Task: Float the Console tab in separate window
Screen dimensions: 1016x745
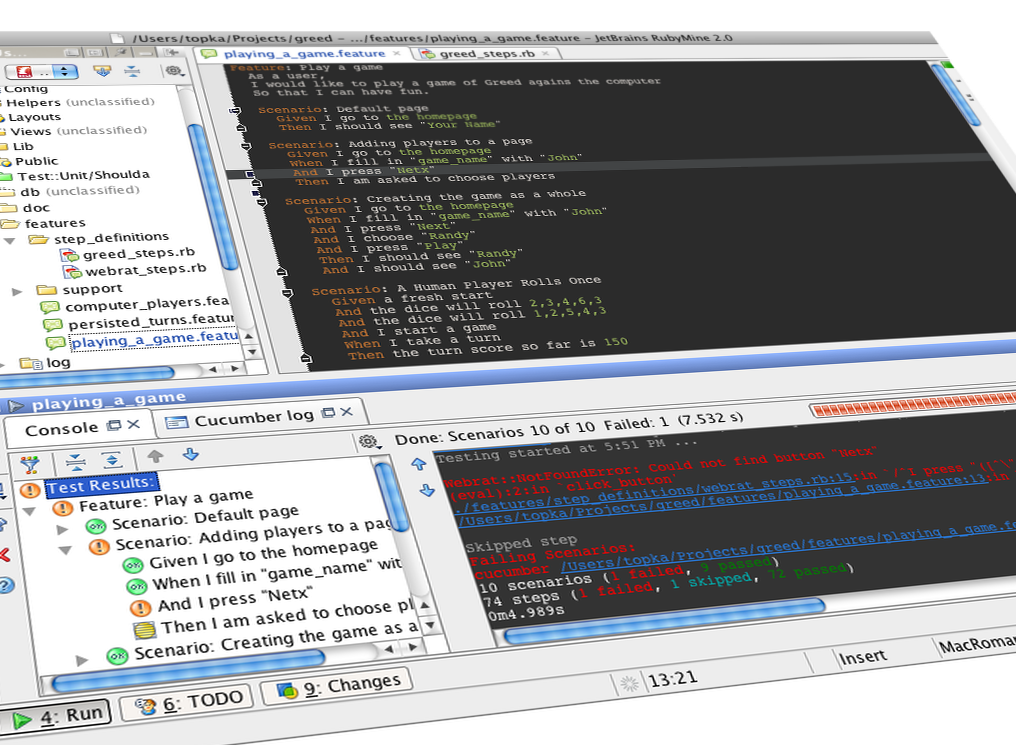Action: click(114, 426)
